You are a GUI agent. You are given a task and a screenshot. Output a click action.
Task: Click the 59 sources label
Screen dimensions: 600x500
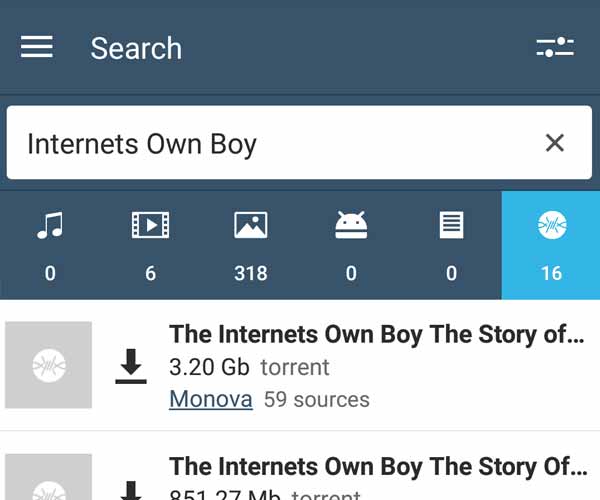pos(317,400)
